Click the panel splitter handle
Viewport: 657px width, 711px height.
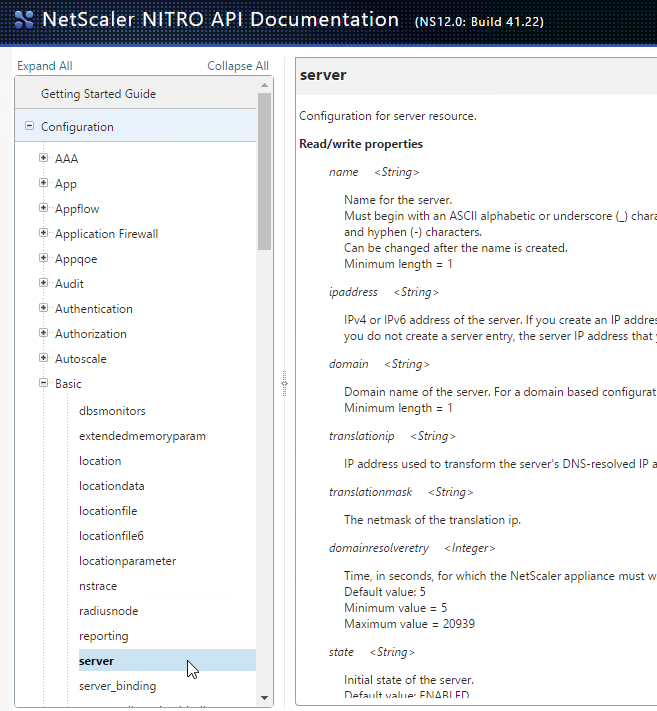pos(284,383)
